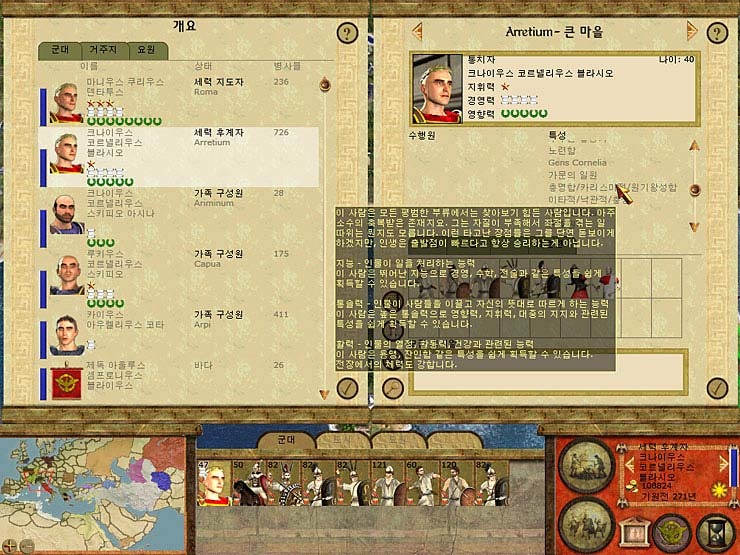
Task: Select 마니우스 쿠리우스 덴타투스 faction leader row
Action: (178, 101)
